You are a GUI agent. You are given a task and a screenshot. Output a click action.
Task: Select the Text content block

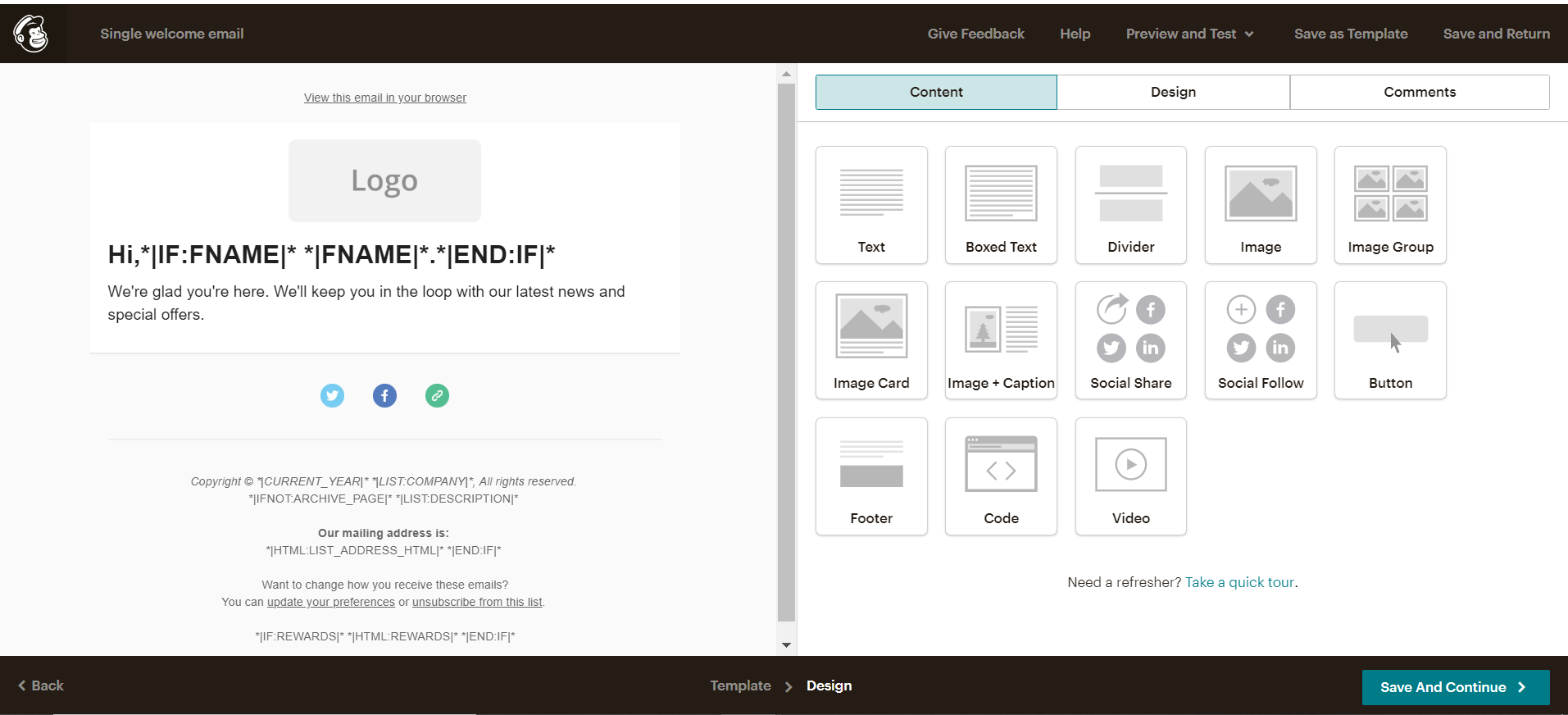(x=871, y=205)
